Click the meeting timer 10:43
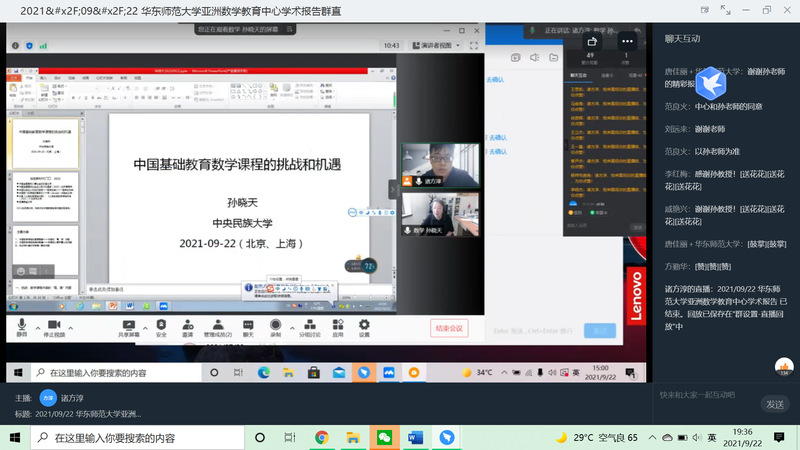 click(x=391, y=45)
